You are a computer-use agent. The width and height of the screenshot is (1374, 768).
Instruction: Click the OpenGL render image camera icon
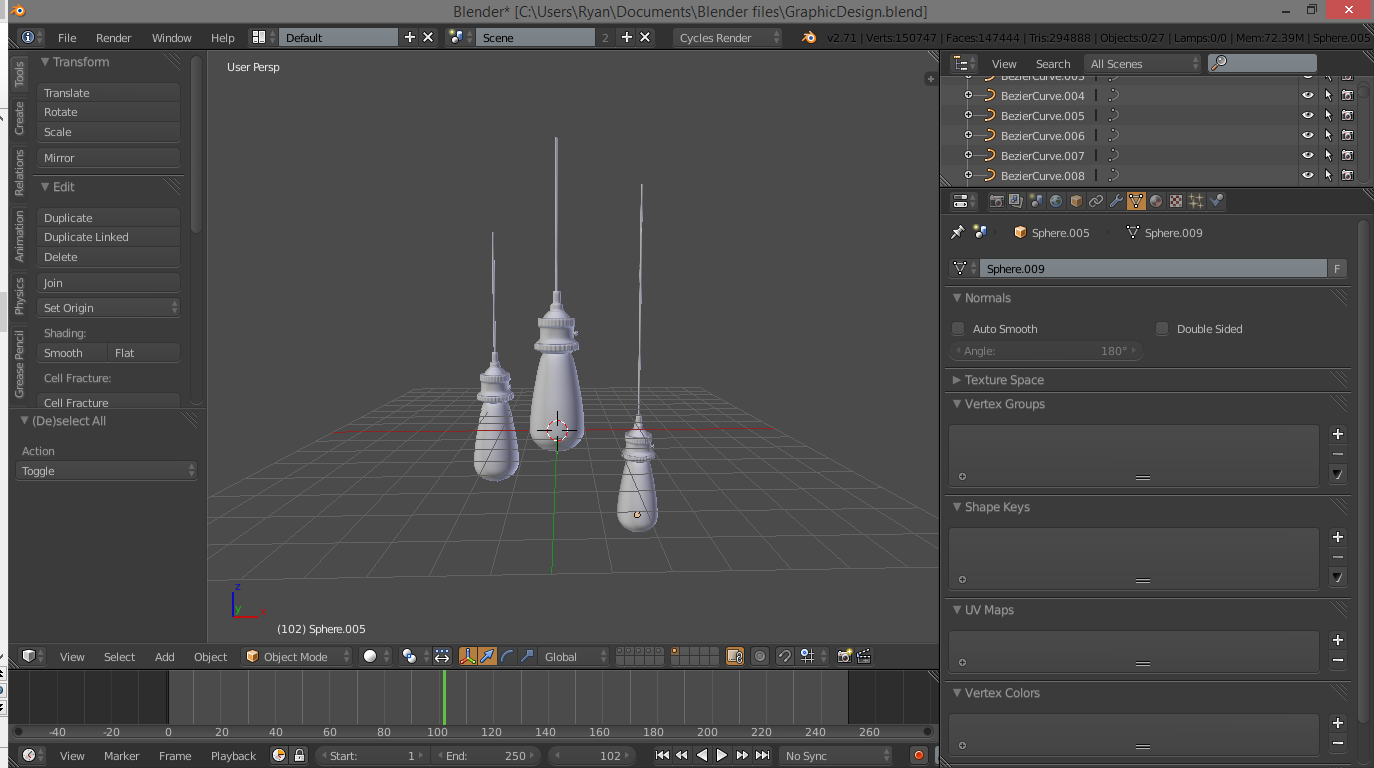[x=845, y=656]
